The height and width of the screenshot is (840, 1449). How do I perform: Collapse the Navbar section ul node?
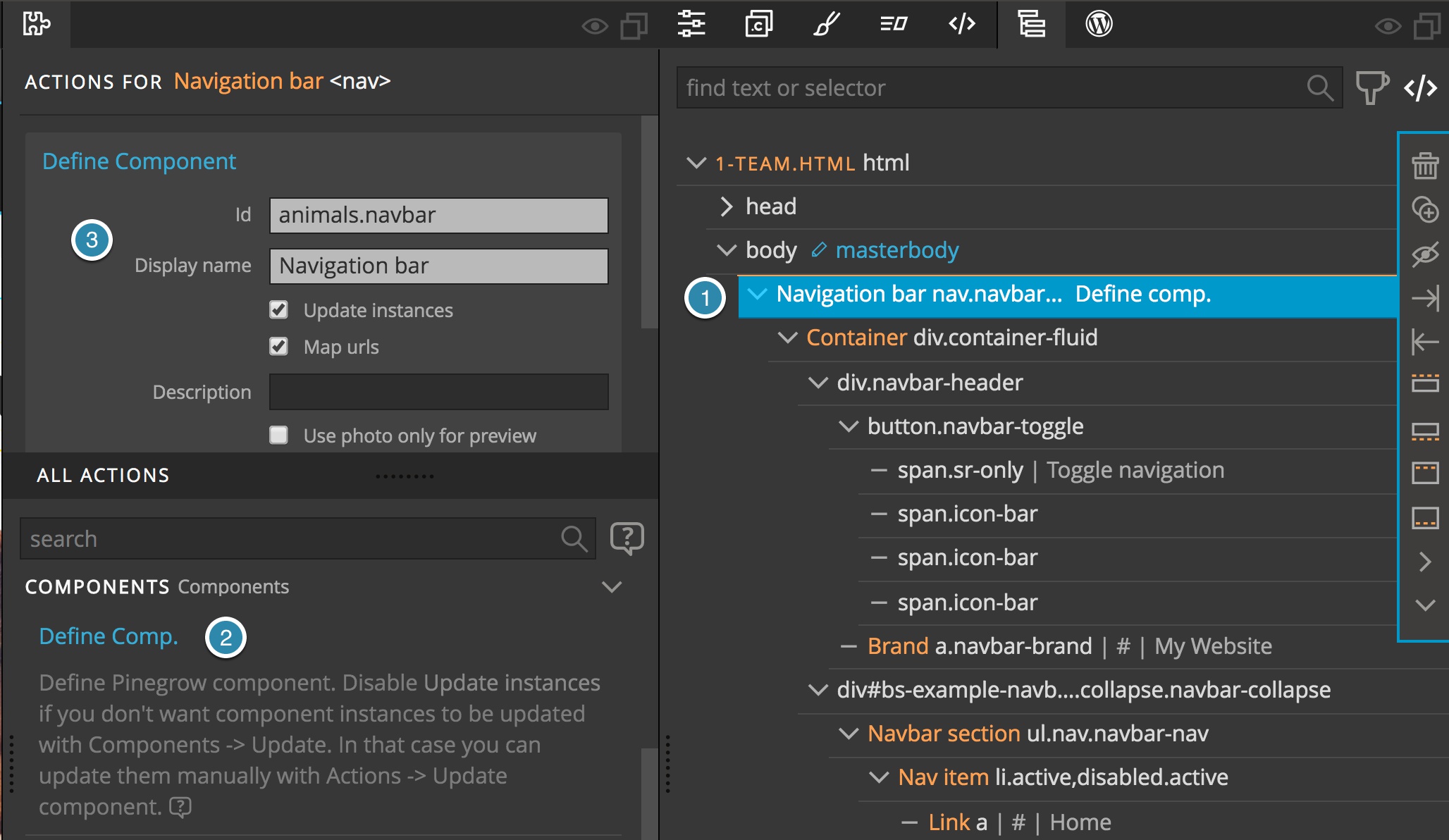coord(849,734)
